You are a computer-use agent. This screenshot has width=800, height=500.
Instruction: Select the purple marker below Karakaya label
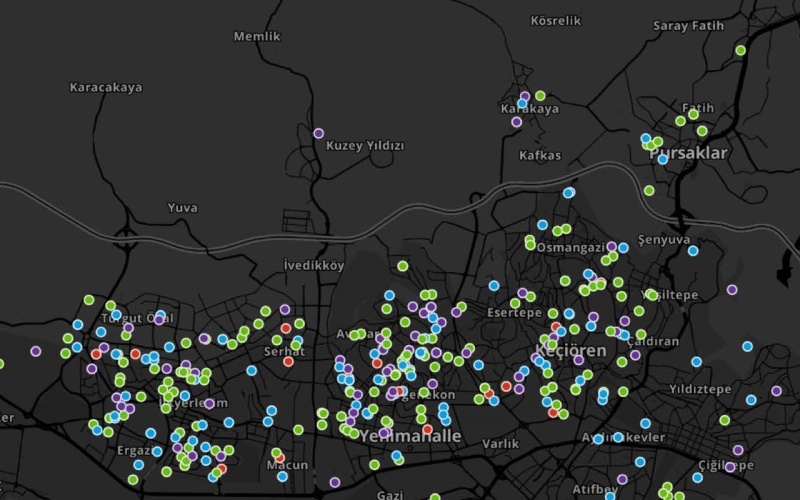pos(516,122)
